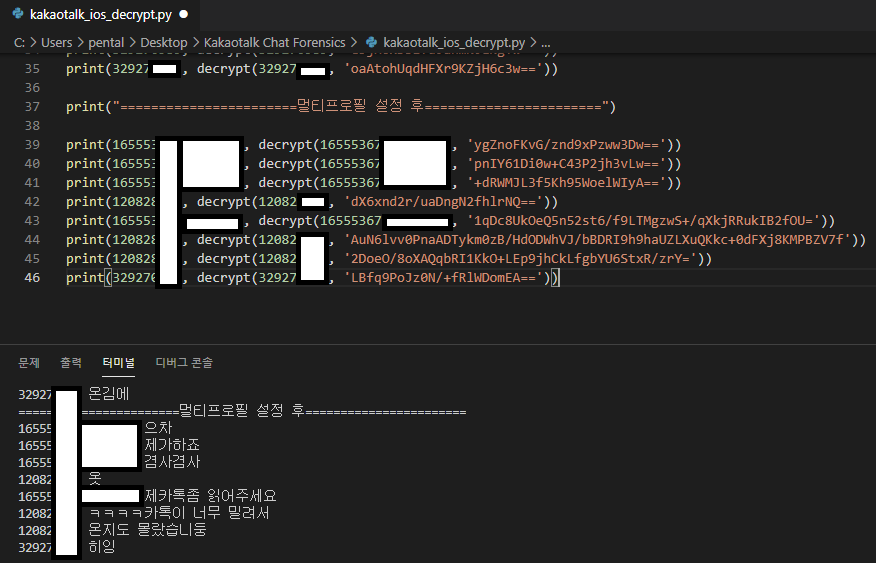
Task: Click the string 'dX6xnd2r/uaDngN2fhlrNQ=='
Action: click(443, 202)
